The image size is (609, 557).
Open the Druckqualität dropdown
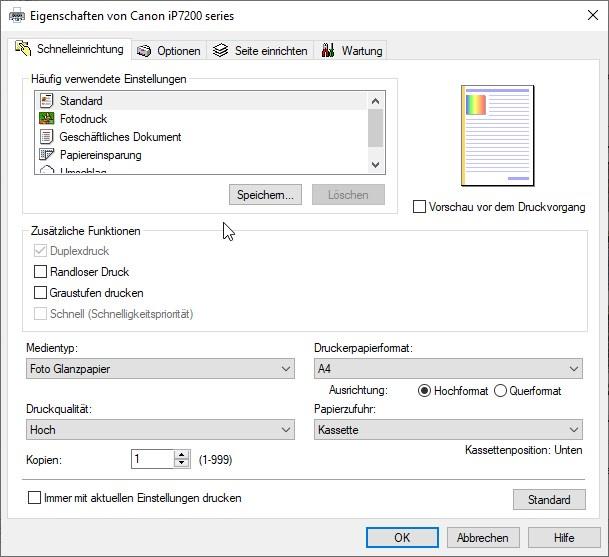[x=160, y=430]
